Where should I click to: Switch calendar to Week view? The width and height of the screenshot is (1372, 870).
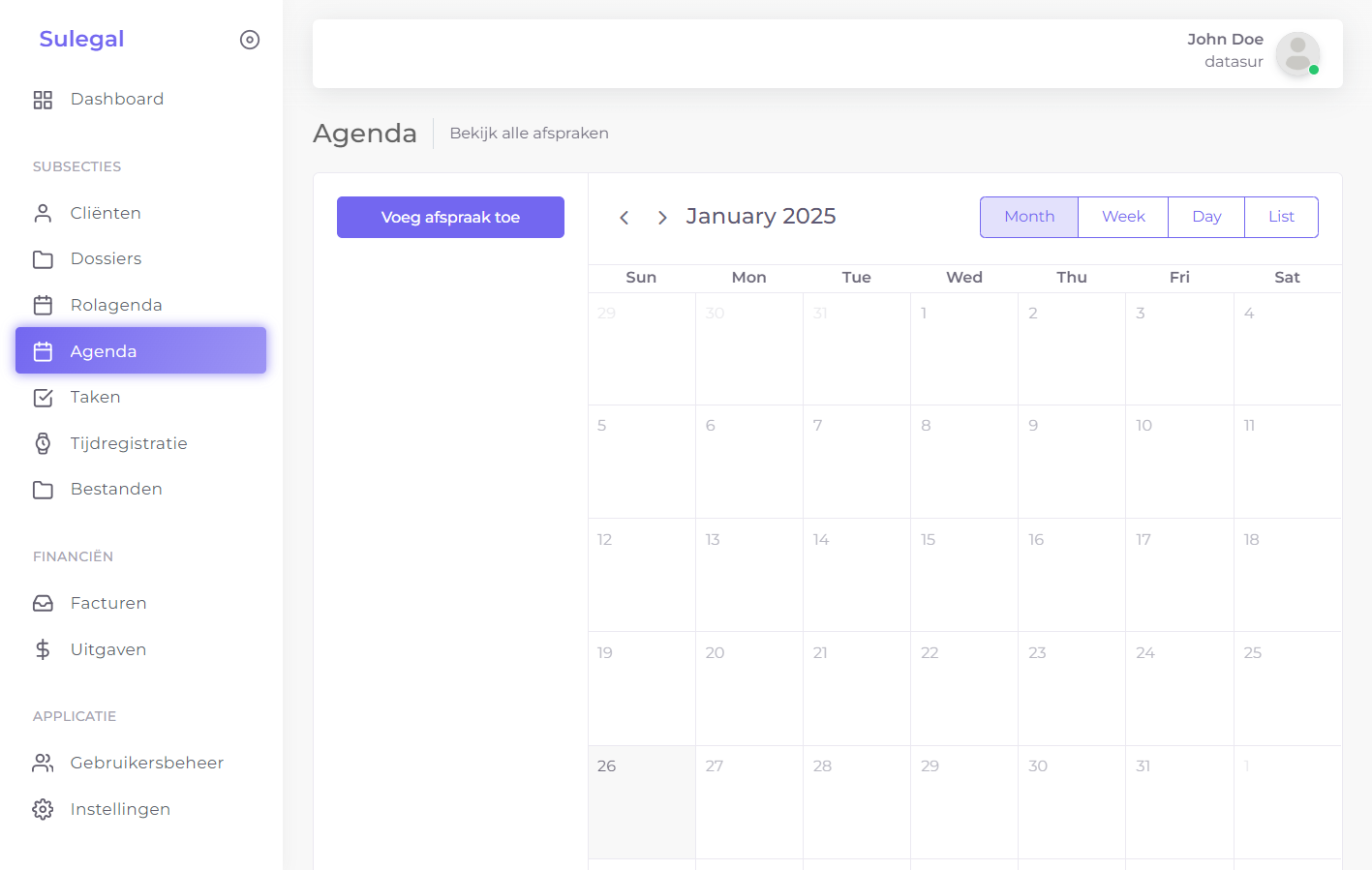click(1123, 217)
